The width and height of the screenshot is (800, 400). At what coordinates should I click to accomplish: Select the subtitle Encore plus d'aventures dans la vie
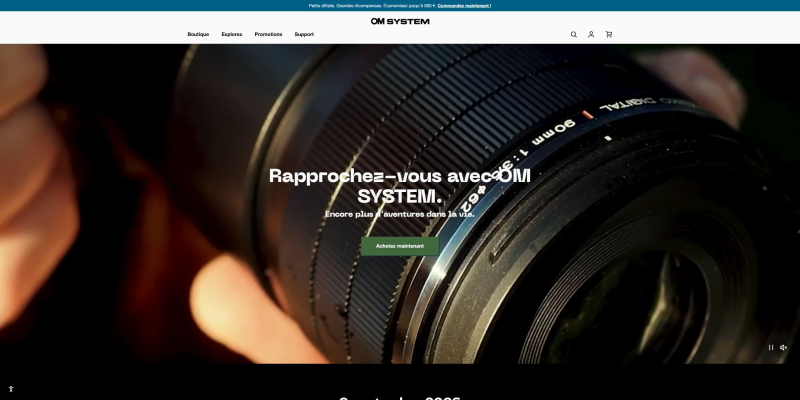tap(400, 214)
